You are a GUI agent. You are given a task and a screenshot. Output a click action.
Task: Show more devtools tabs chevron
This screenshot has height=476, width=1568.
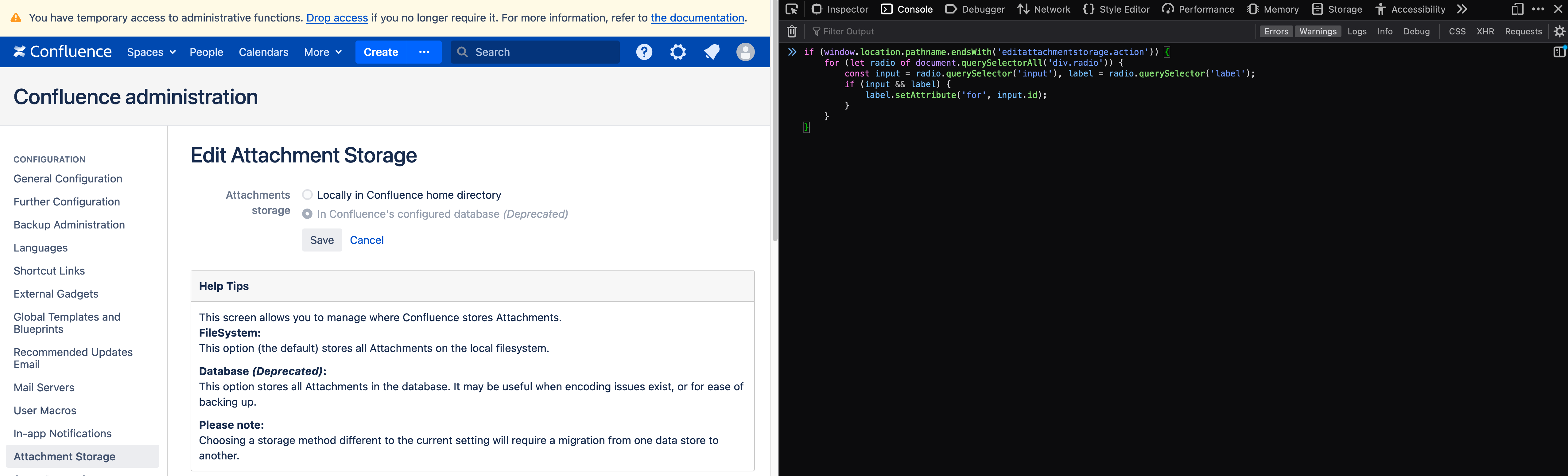(x=1462, y=9)
